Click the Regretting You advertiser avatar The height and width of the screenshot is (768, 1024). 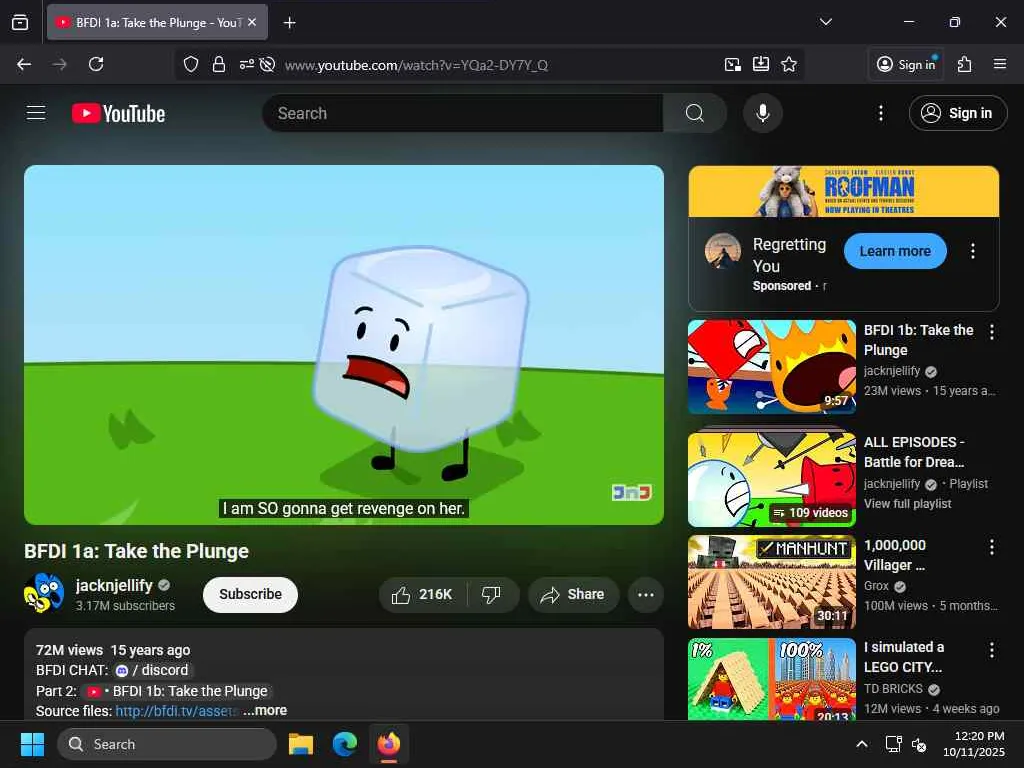pos(722,251)
